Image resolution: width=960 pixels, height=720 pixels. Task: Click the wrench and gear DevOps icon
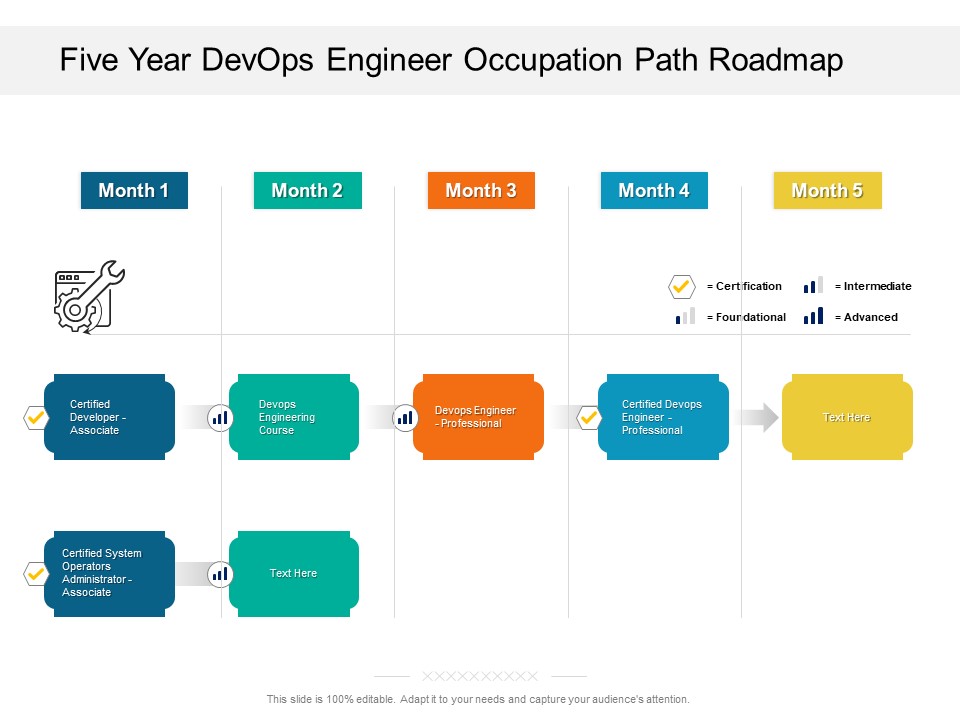89,297
